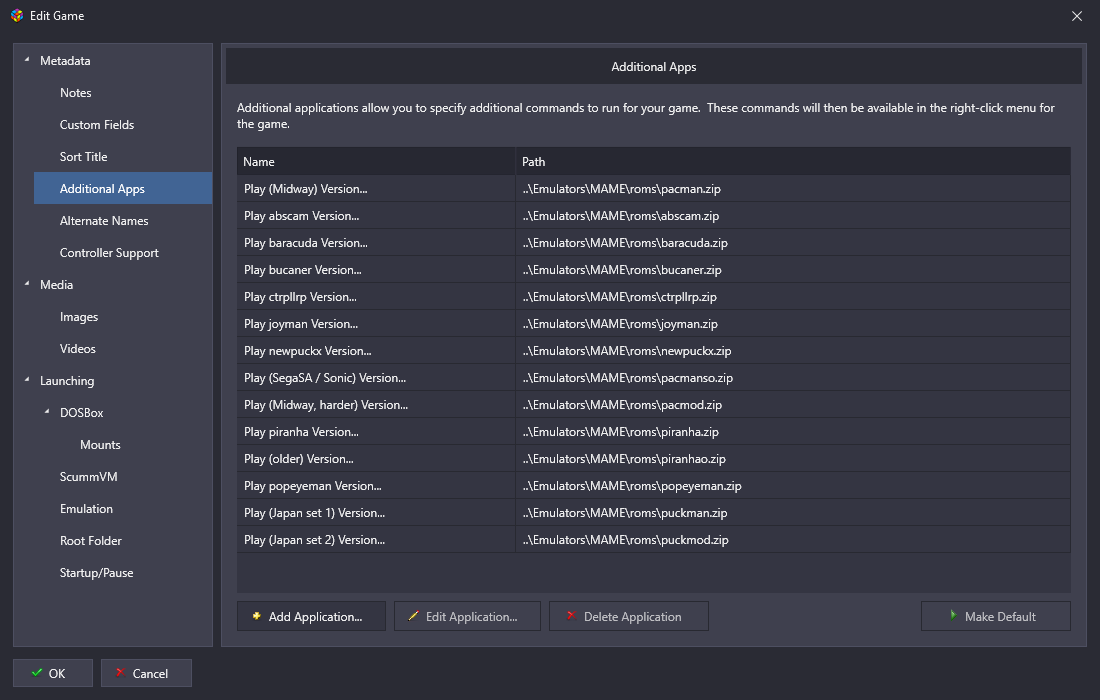Select the 'Play abscam Version...' row
Image resolution: width=1100 pixels, height=700 pixels.
[x=654, y=215]
